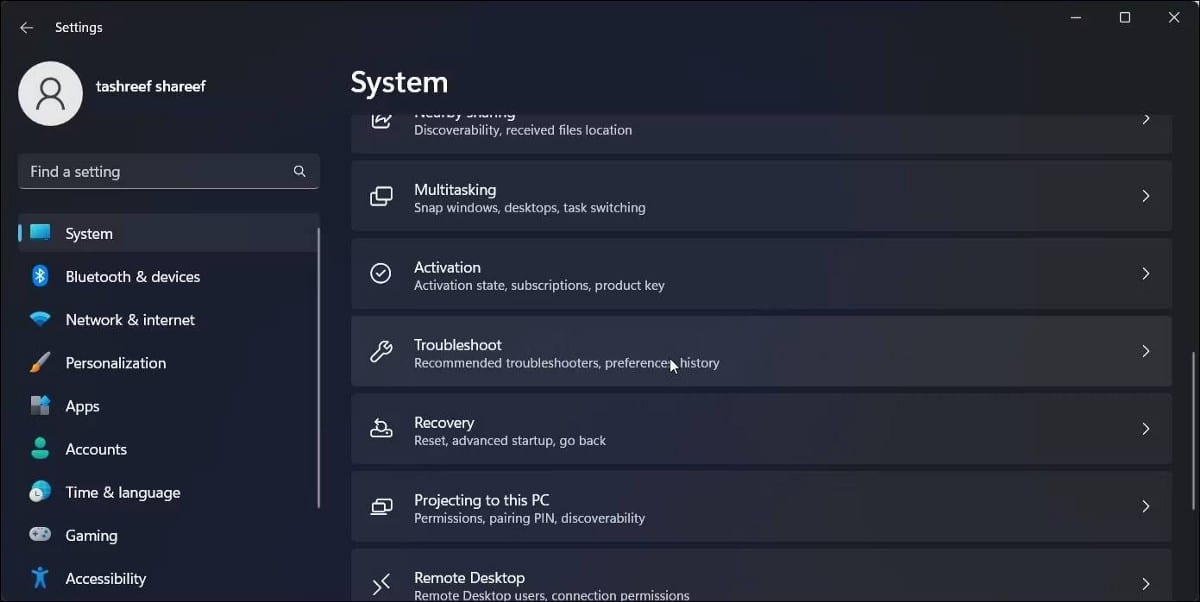Open Personalization via its brush icon
1200x602 pixels.
tap(38, 362)
